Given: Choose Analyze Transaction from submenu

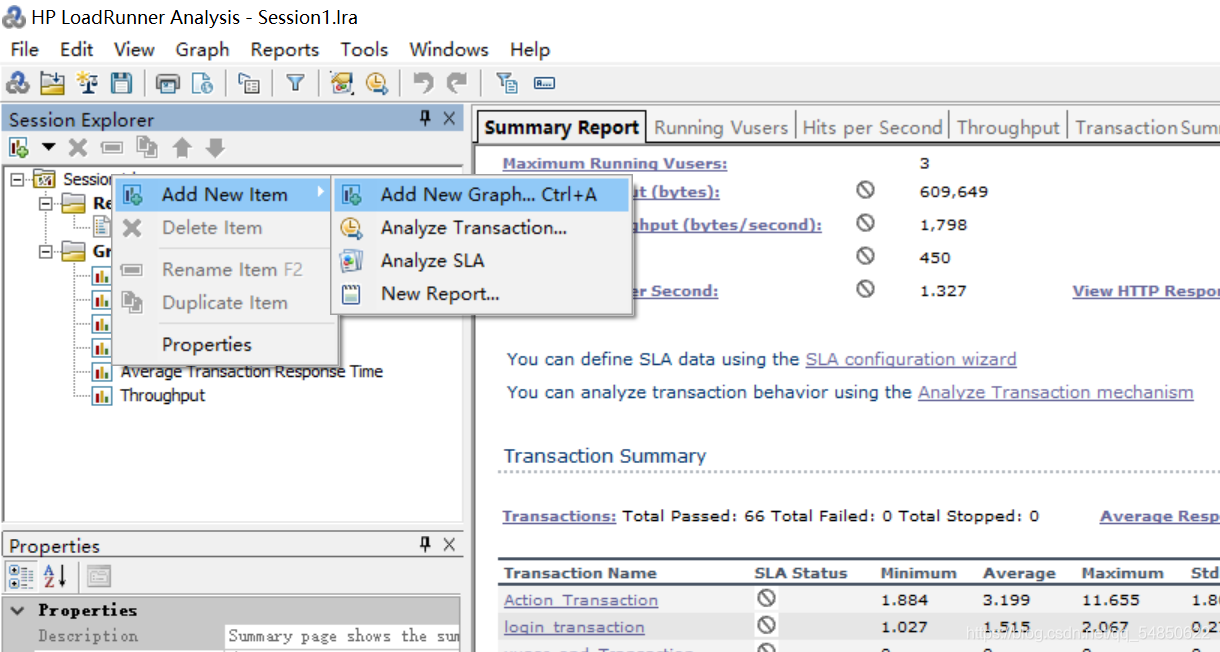Looking at the screenshot, I should [482, 227].
